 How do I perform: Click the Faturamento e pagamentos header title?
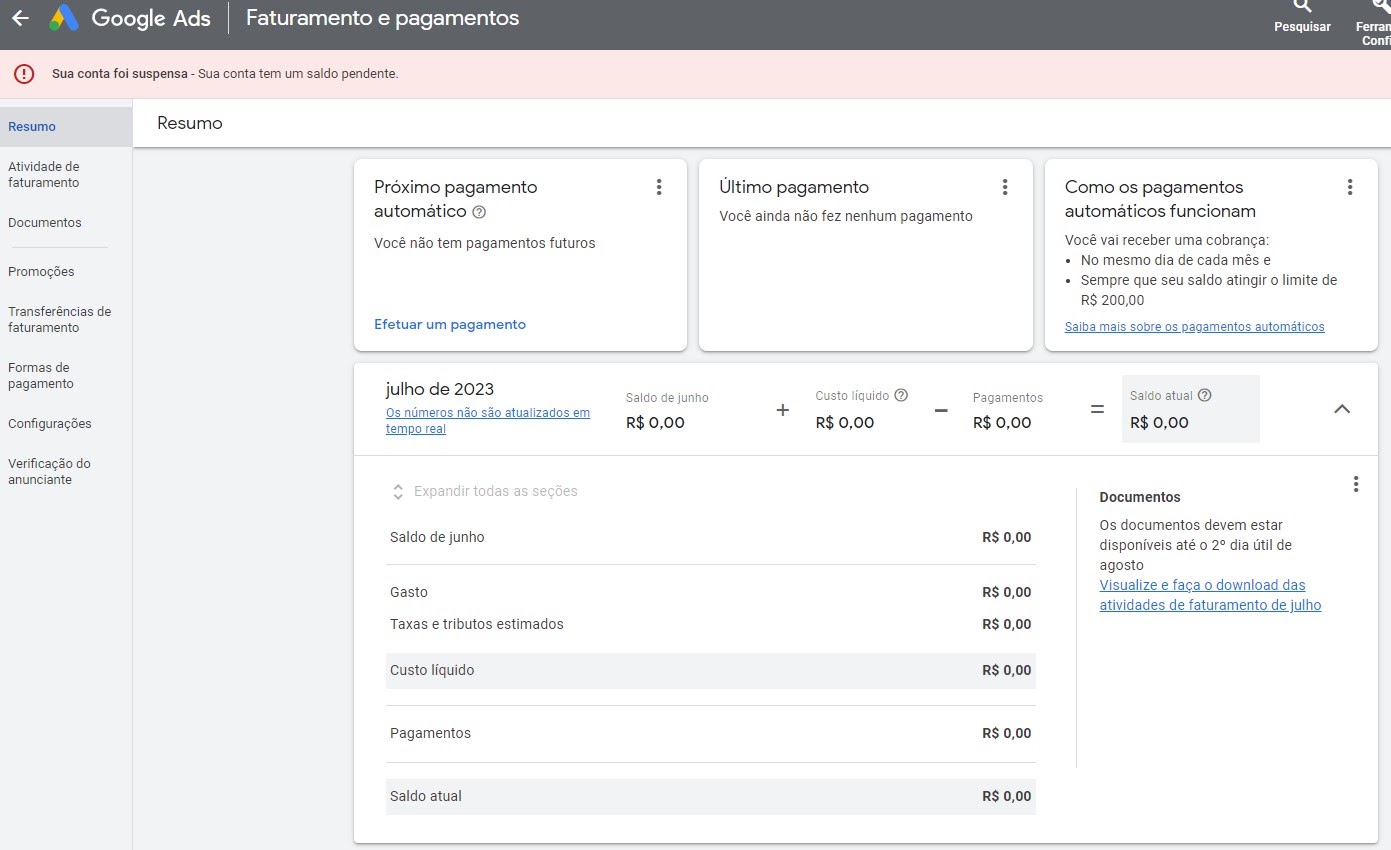pyautogui.click(x=383, y=18)
